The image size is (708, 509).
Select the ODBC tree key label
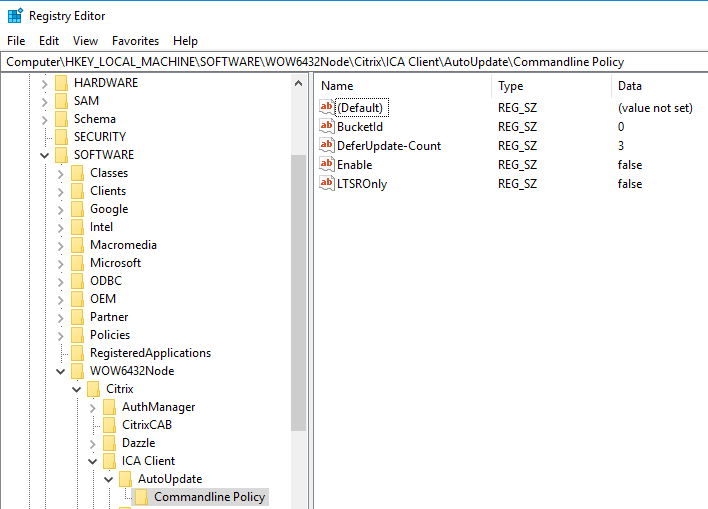[106, 281]
